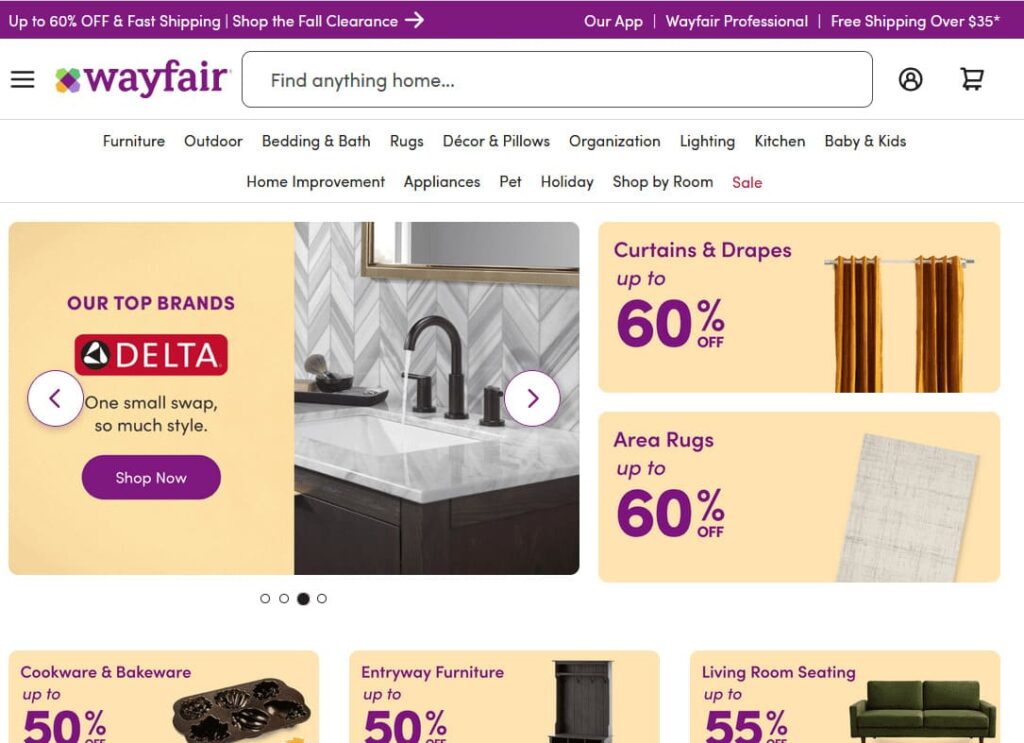Open the Wayfair Professional link
The width and height of the screenshot is (1024, 743).
pos(737,21)
